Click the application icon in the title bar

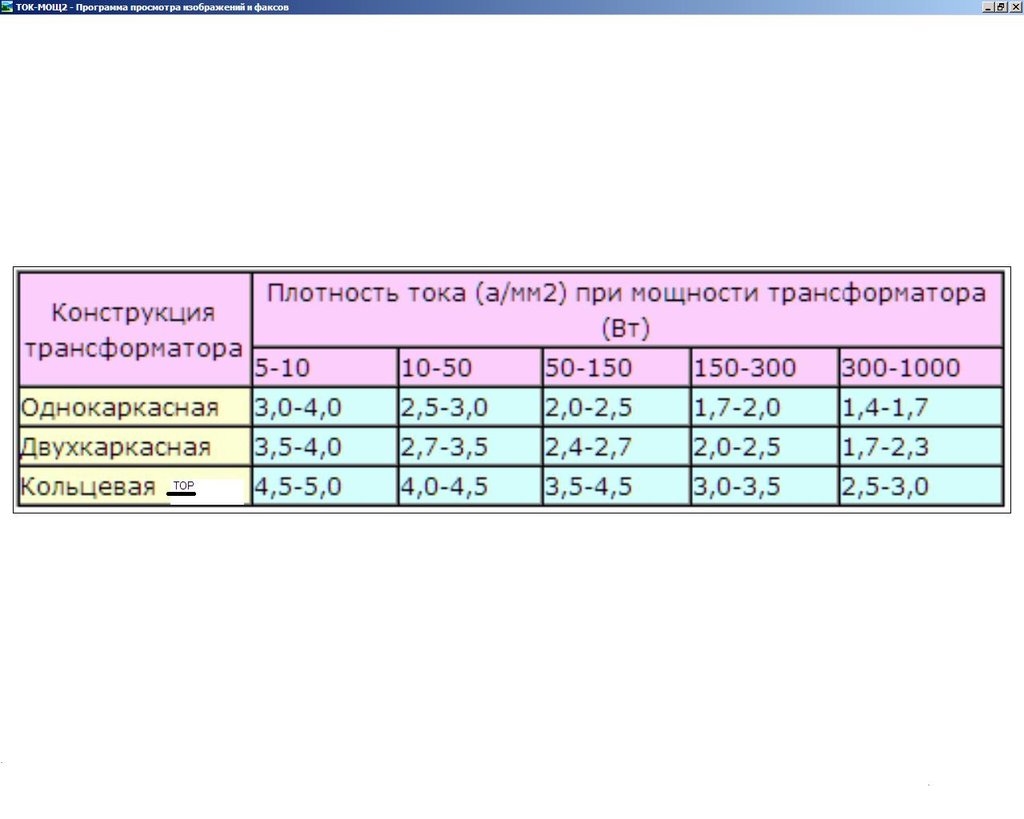click(7, 7)
